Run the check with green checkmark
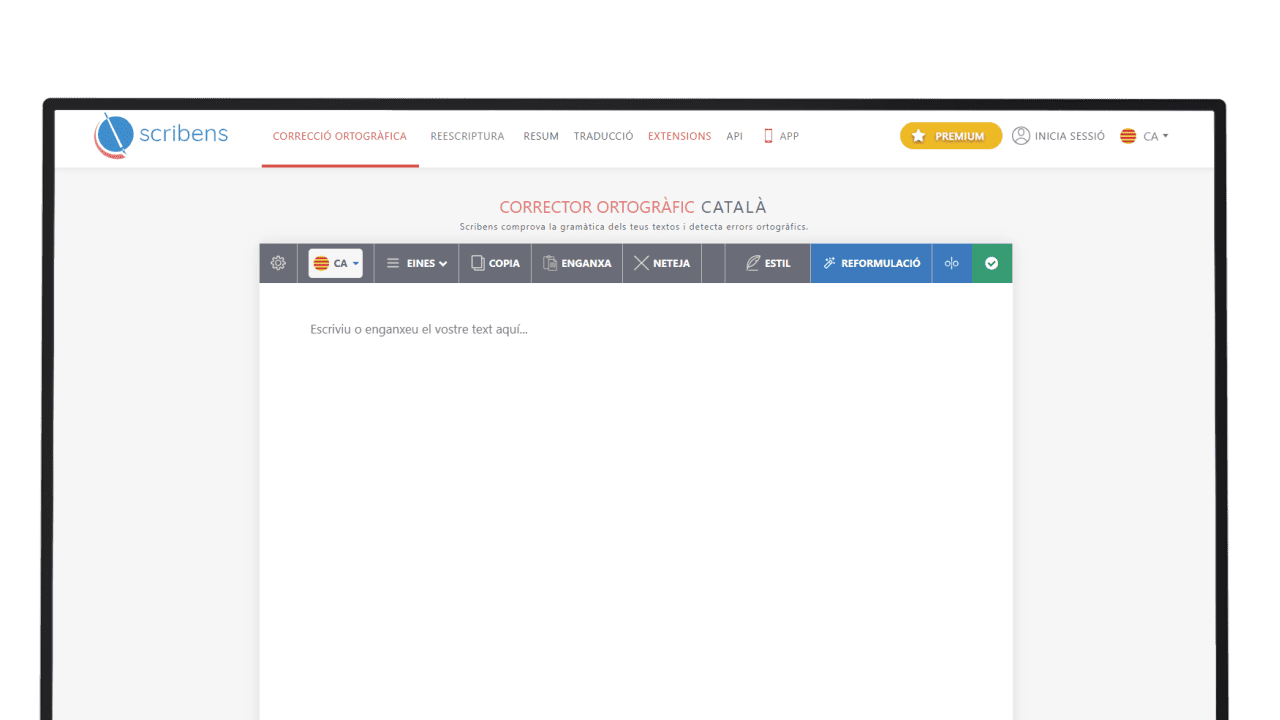 [x=992, y=263]
